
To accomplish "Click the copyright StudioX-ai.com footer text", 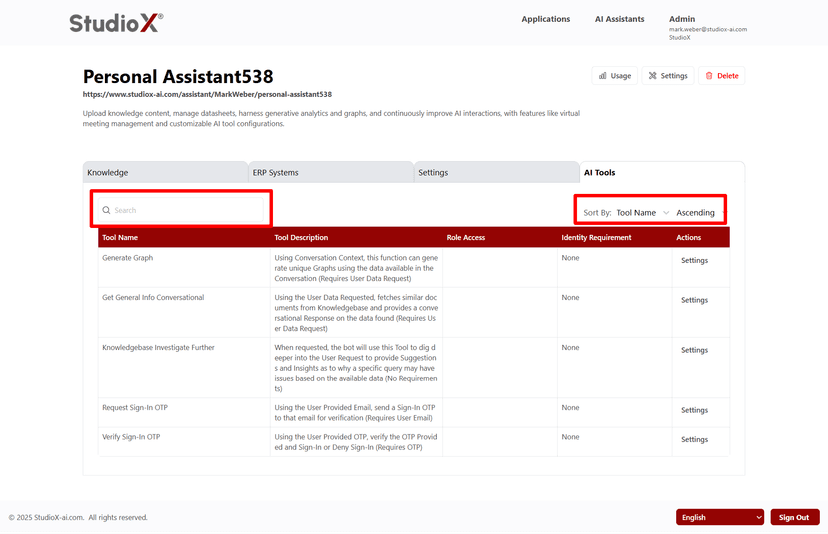I will click(x=78, y=518).
